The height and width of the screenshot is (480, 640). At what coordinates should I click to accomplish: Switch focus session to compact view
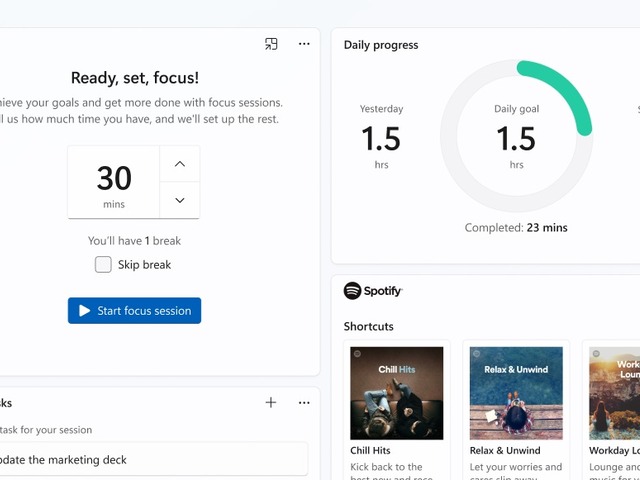coord(271,44)
